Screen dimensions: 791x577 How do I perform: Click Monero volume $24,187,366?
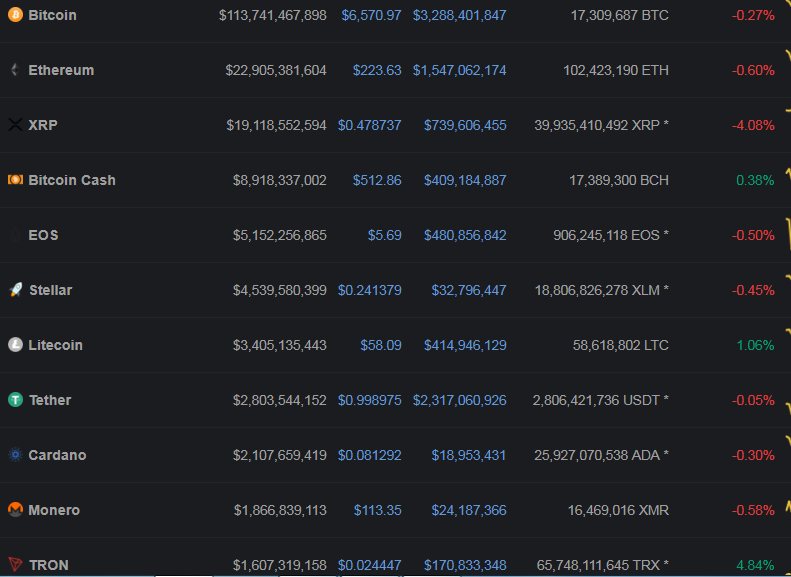pos(469,510)
